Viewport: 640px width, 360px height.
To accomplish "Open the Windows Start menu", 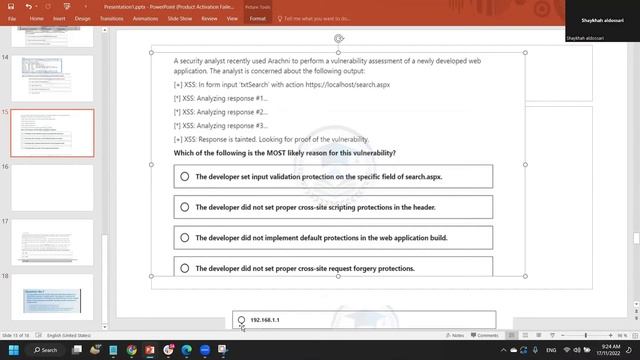I will tap(13, 350).
